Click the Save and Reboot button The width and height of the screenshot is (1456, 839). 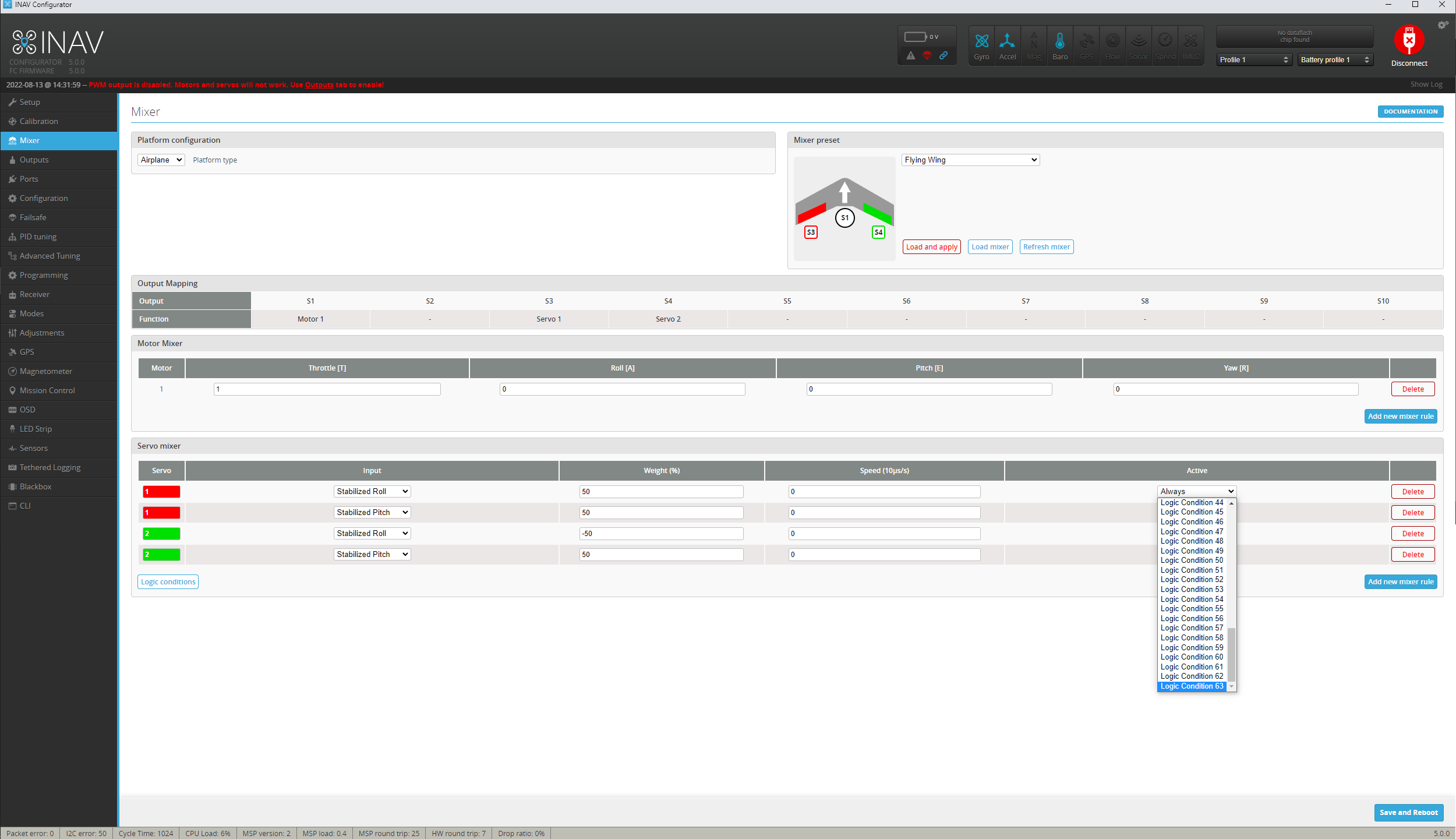pyautogui.click(x=1408, y=812)
